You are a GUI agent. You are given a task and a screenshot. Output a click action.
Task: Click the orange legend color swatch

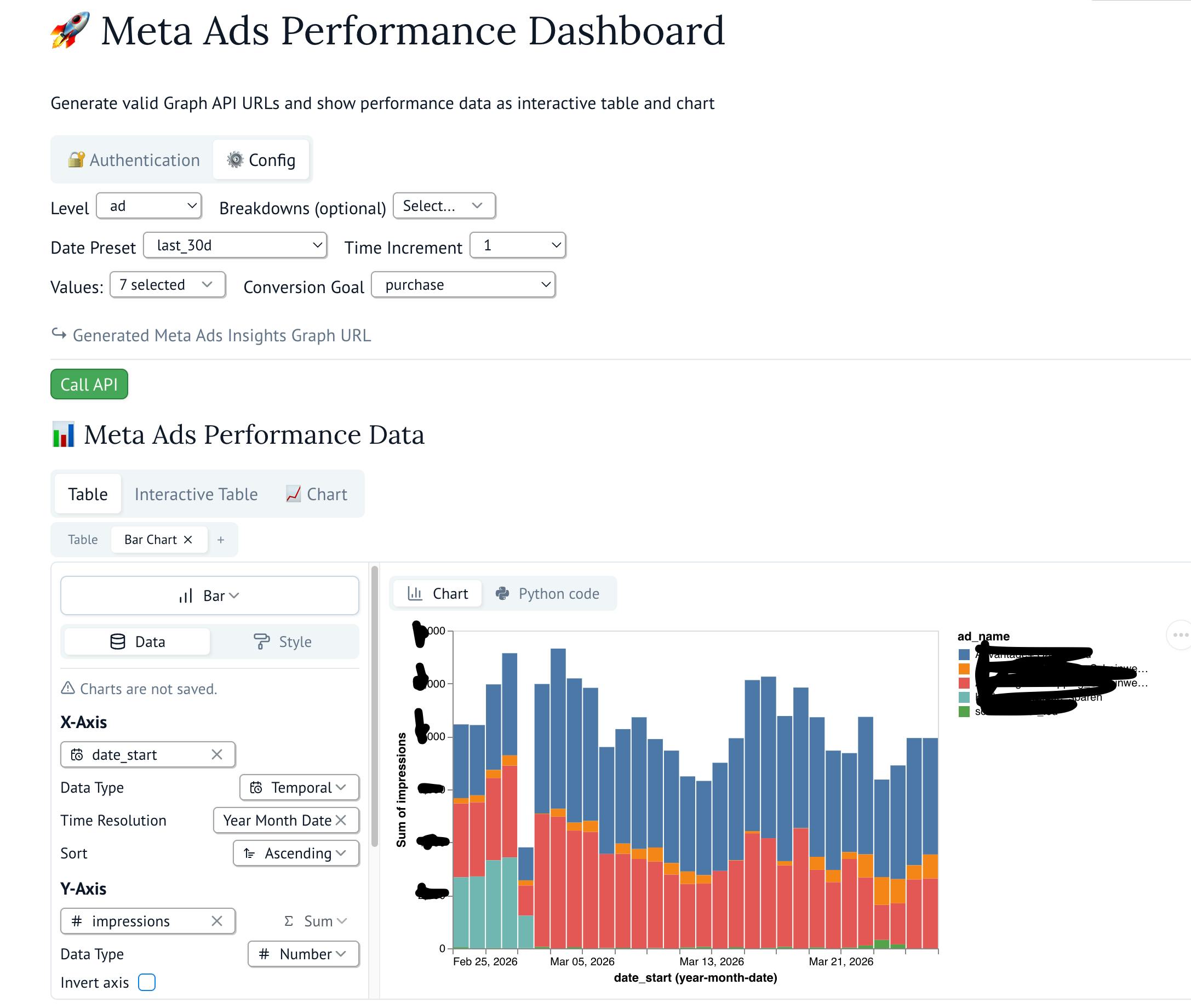(x=964, y=668)
